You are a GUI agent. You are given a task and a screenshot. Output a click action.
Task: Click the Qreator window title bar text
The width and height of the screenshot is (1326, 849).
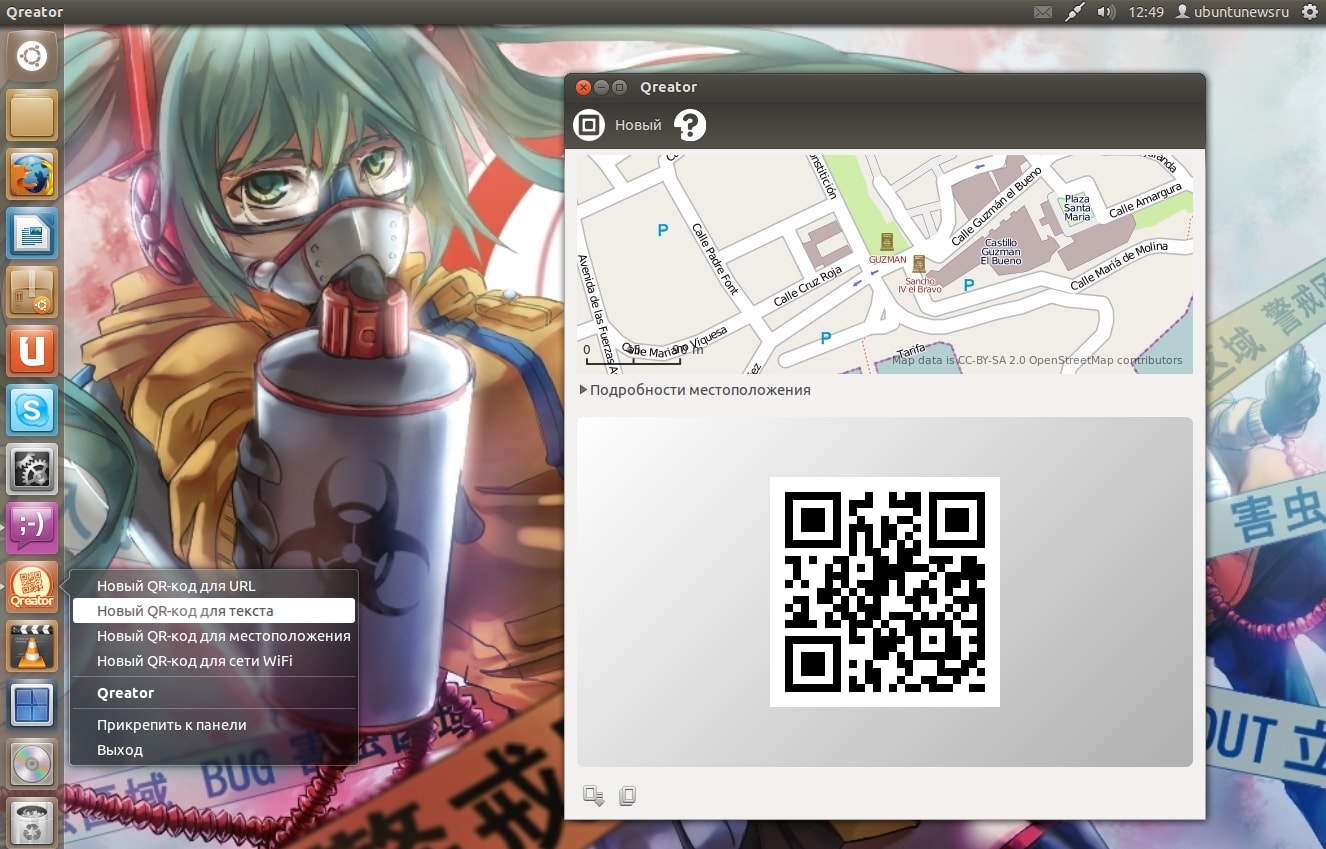669,87
